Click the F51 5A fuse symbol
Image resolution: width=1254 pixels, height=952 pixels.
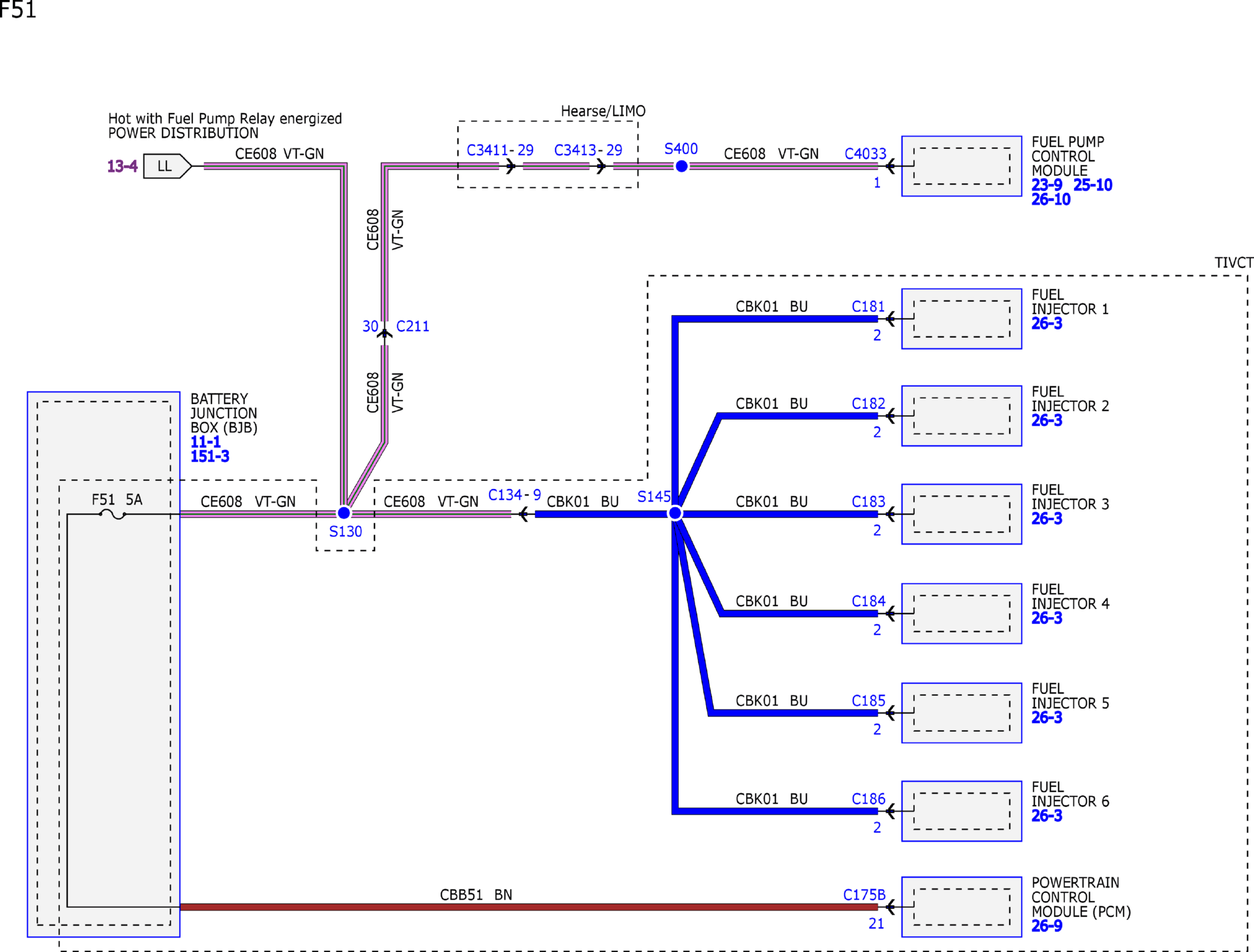click(112, 515)
